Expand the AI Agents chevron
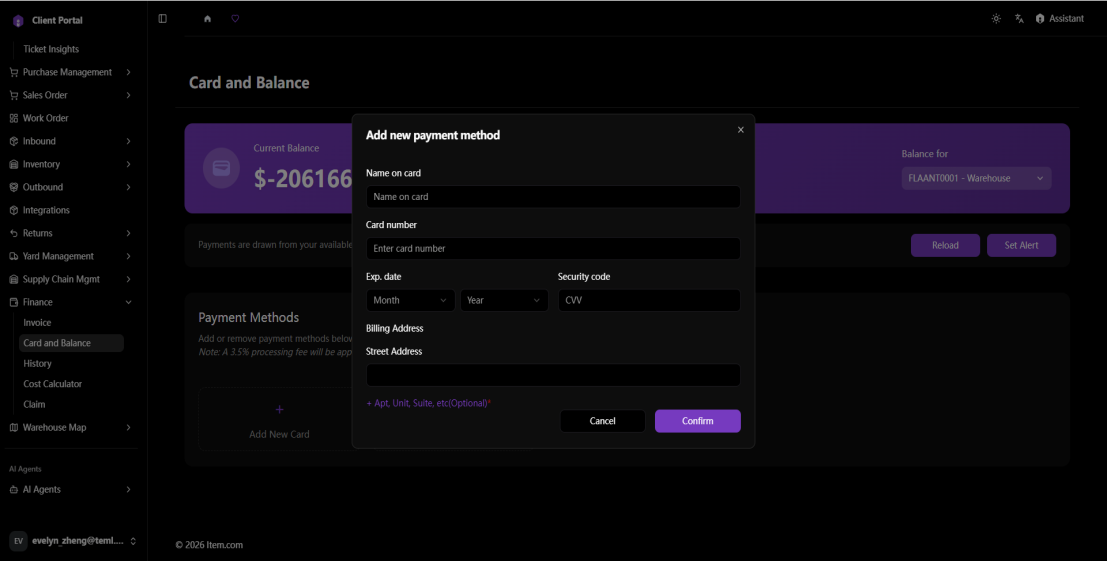The image size is (1107, 561). coord(128,490)
